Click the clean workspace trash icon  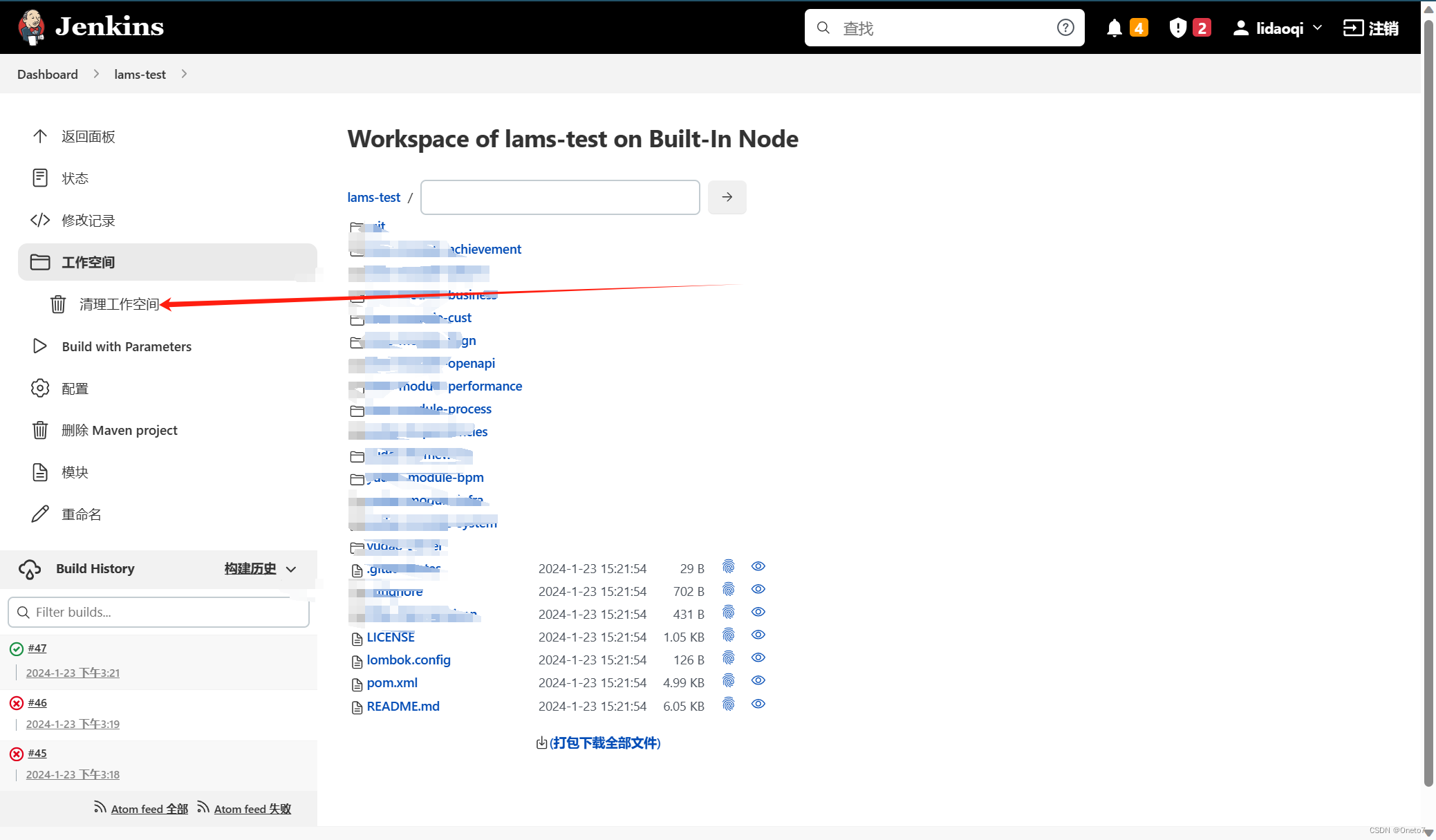click(x=58, y=304)
